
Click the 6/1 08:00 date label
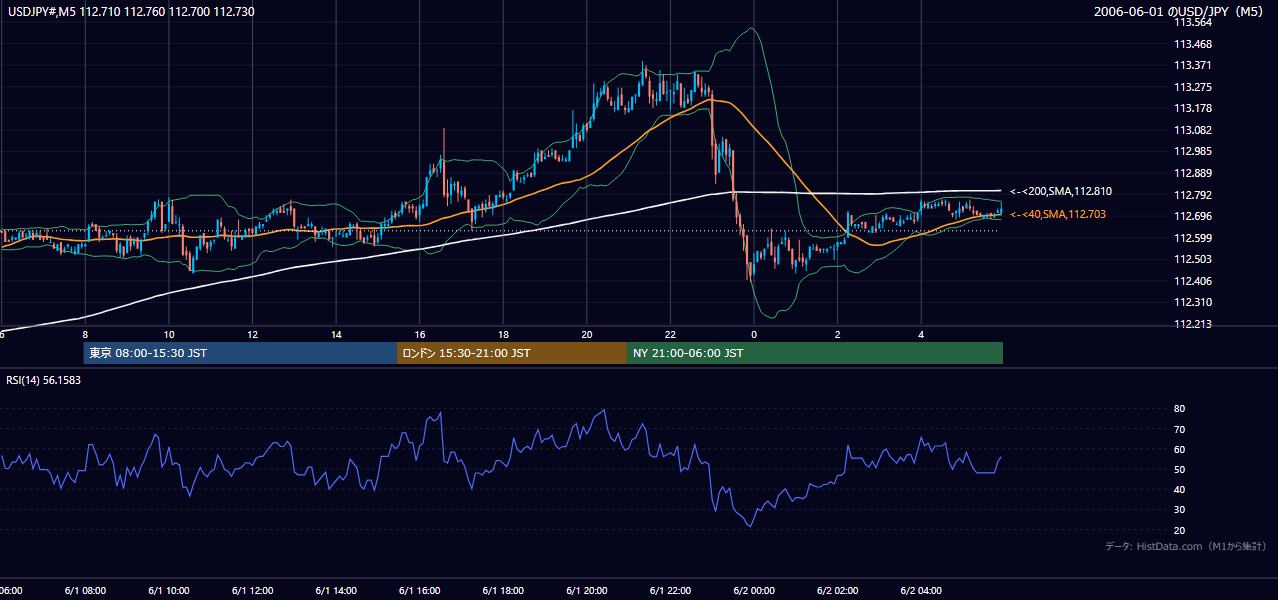pos(85,590)
